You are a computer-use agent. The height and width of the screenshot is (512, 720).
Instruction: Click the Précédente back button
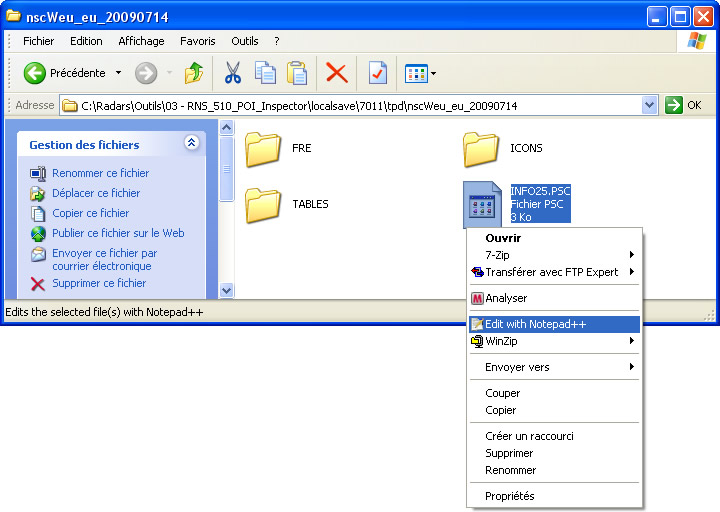click(66, 73)
